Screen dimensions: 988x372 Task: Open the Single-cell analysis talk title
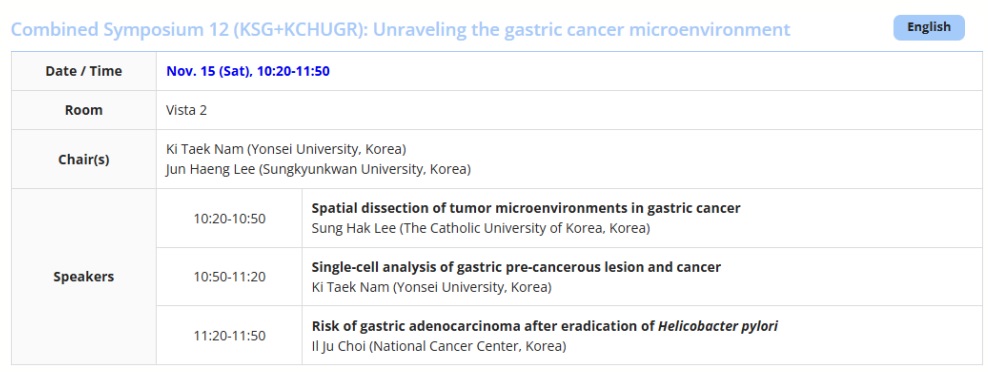pyautogui.click(x=516, y=267)
